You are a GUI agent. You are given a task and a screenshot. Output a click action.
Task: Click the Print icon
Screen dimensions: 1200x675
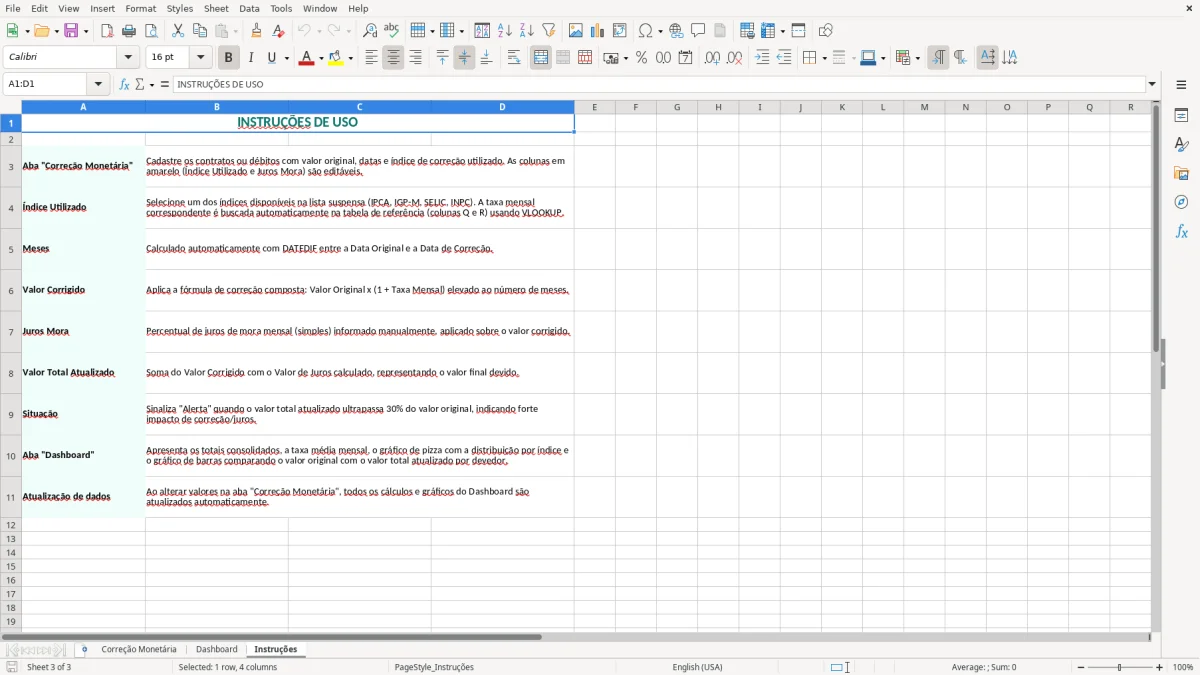[129, 31]
